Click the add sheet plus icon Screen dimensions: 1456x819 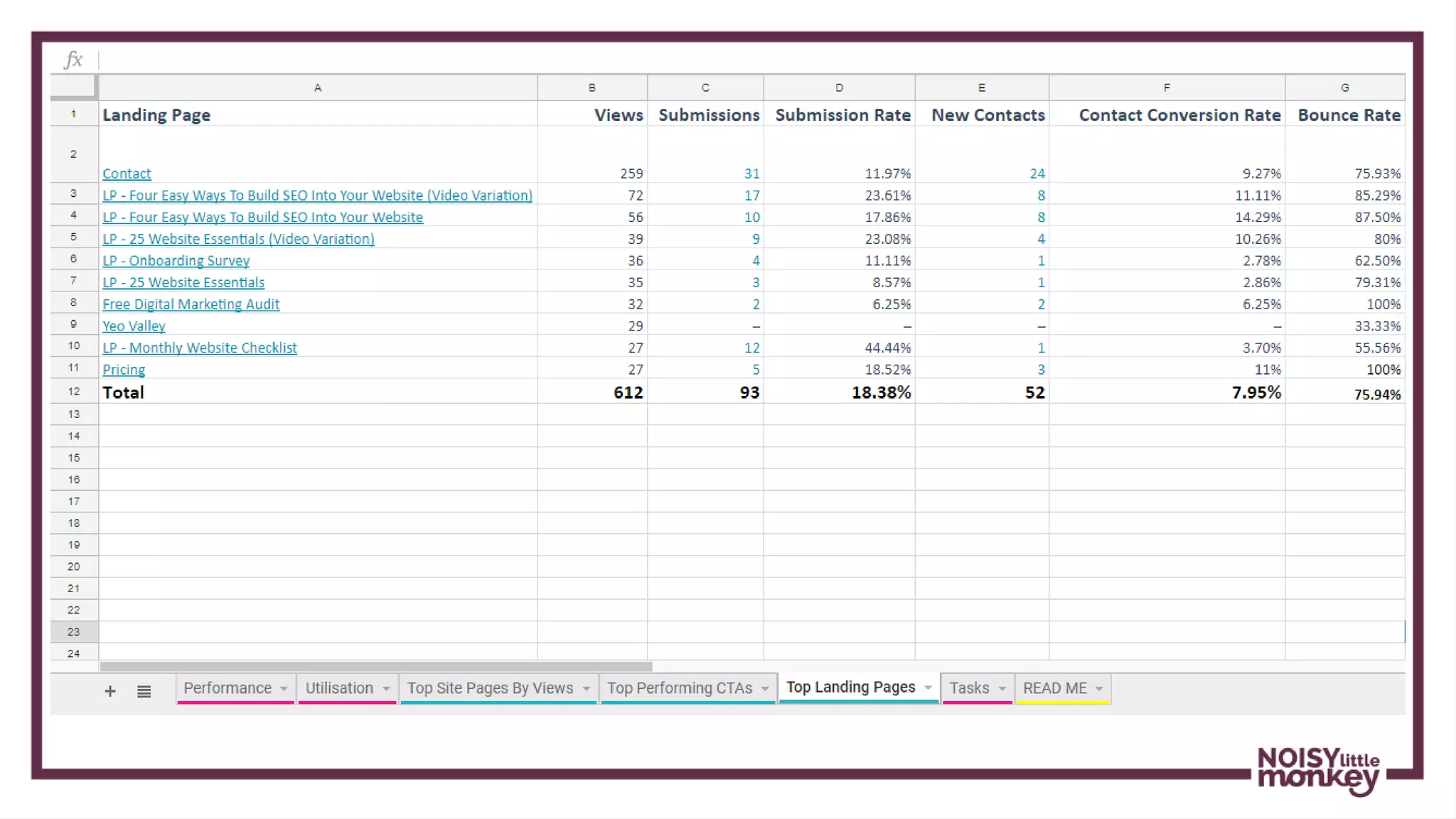point(110,691)
